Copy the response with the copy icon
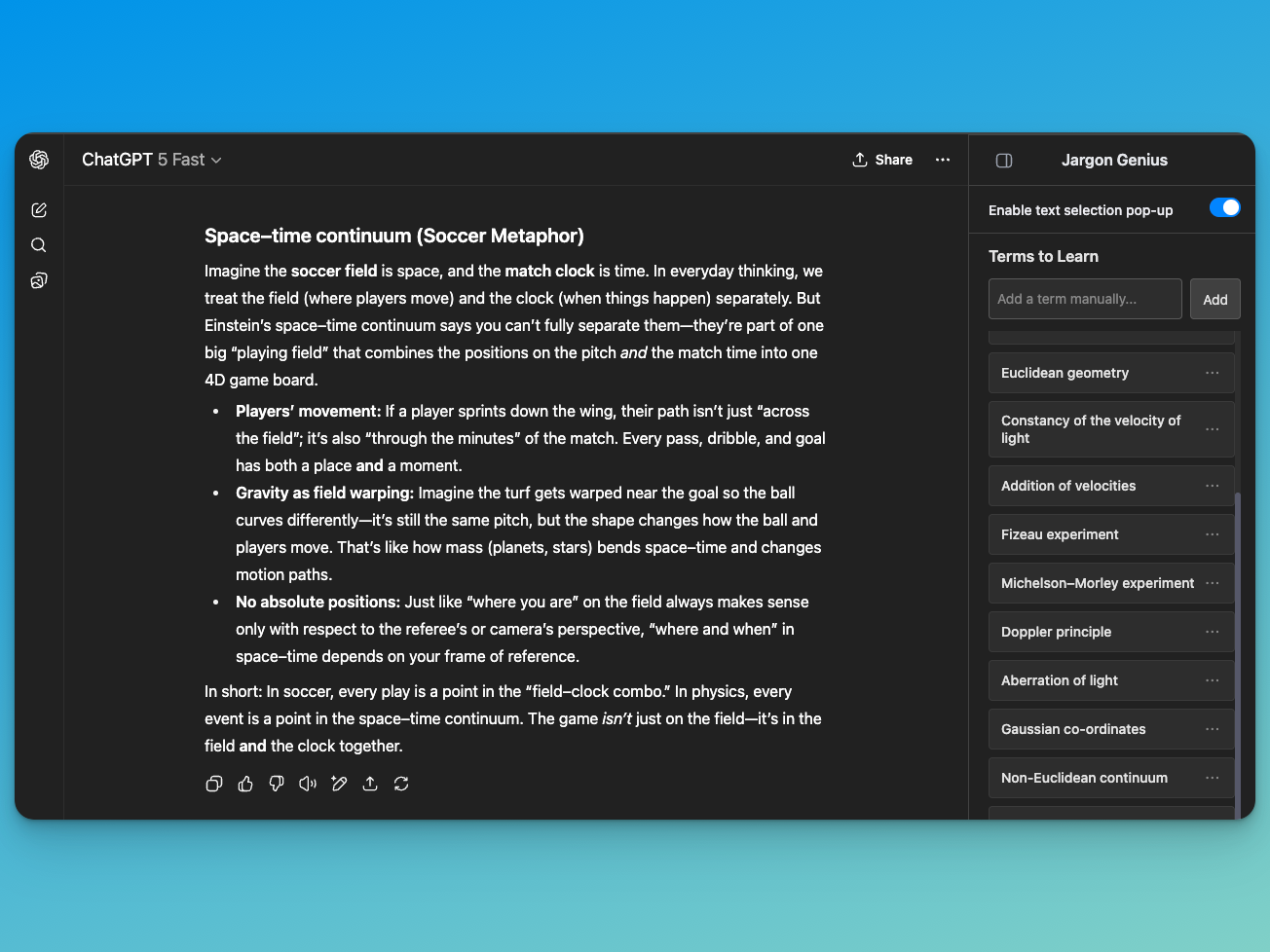This screenshot has height=952, width=1270. click(x=214, y=784)
